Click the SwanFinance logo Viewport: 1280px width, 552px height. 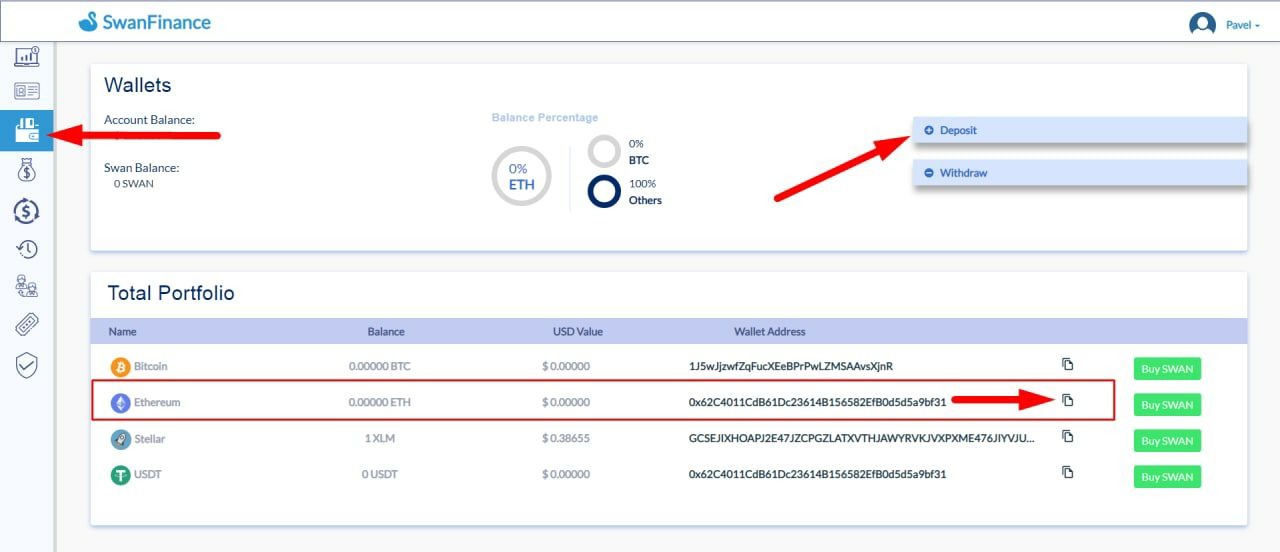[x=145, y=22]
